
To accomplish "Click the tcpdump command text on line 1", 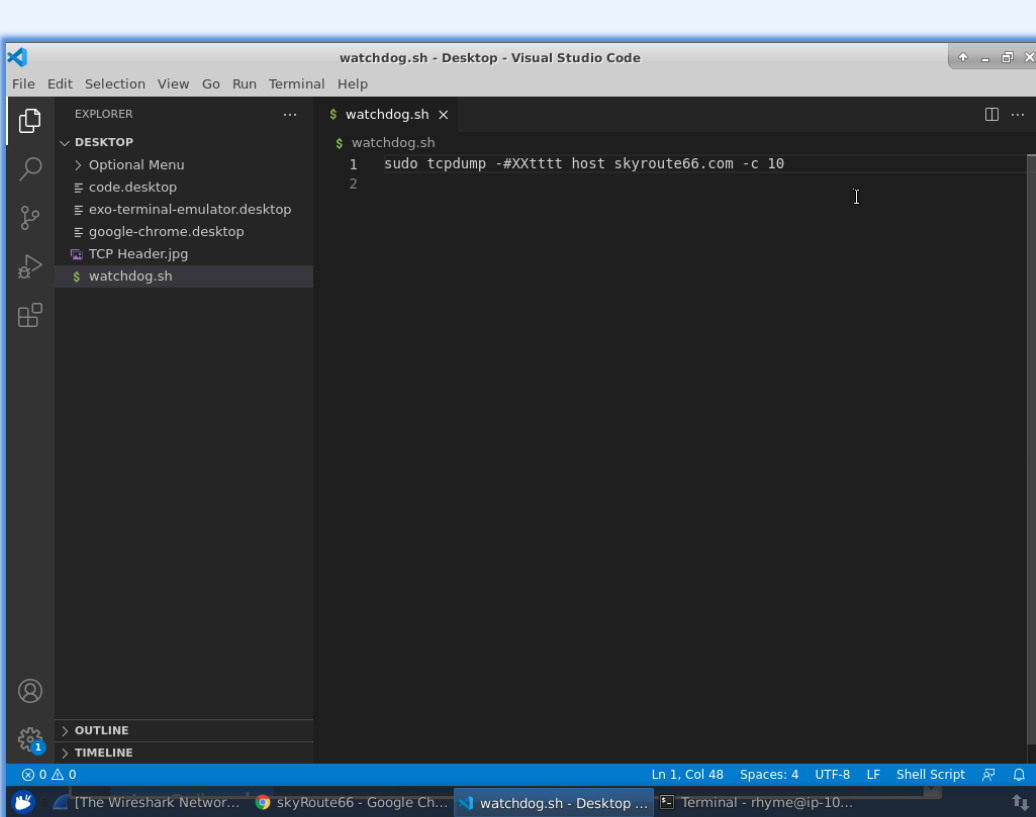I will point(456,164).
